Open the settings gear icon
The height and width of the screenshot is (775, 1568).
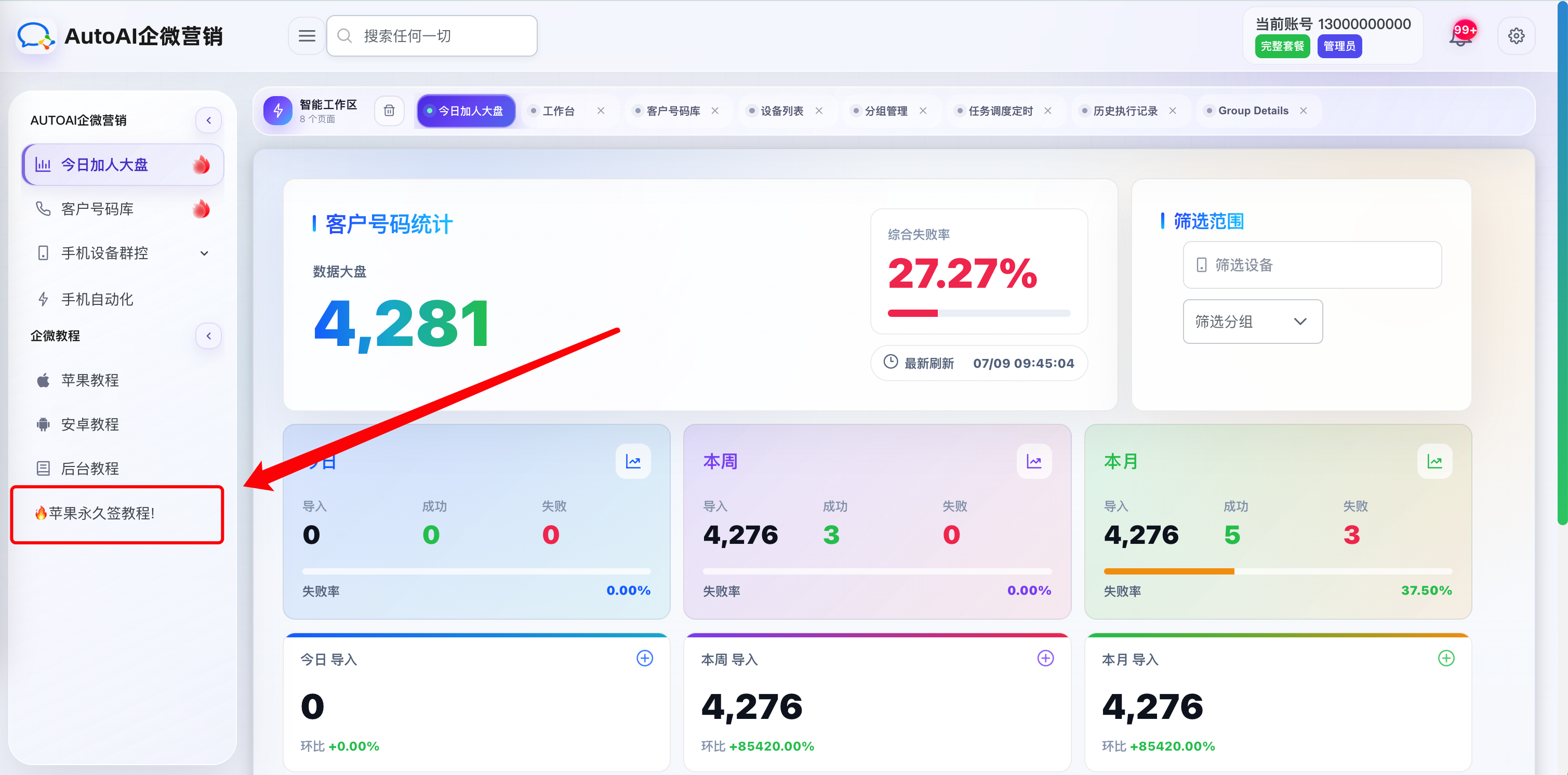click(x=1516, y=36)
